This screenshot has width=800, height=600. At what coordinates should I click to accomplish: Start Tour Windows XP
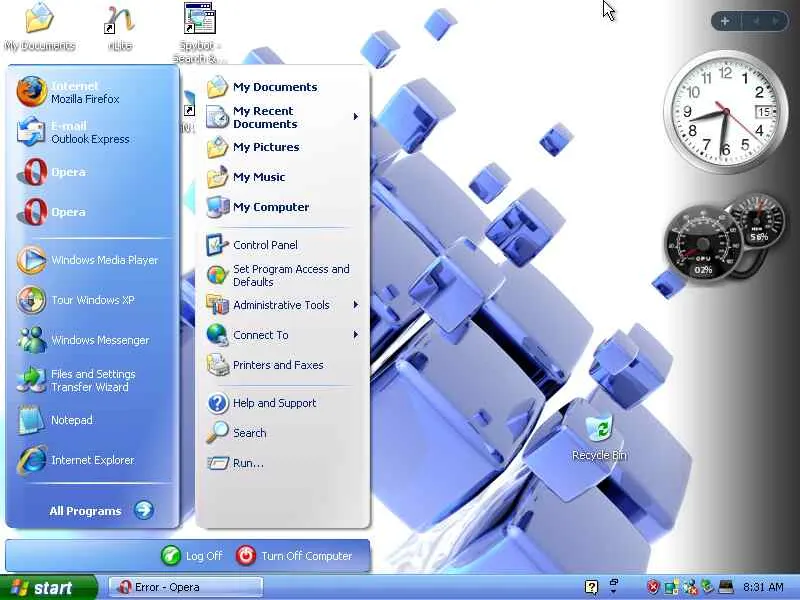click(x=92, y=300)
